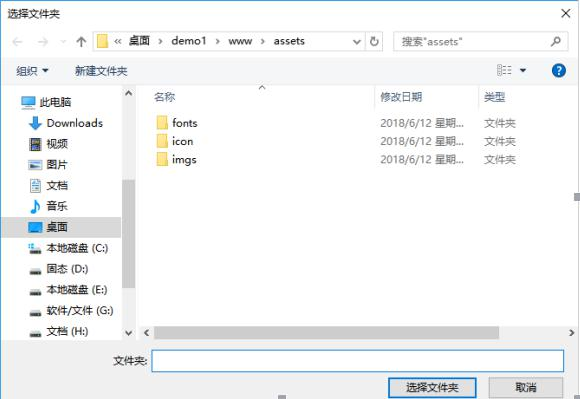Navigate to www in breadcrumb
This screenshot has width=580, height=399.
click(240, 41)
